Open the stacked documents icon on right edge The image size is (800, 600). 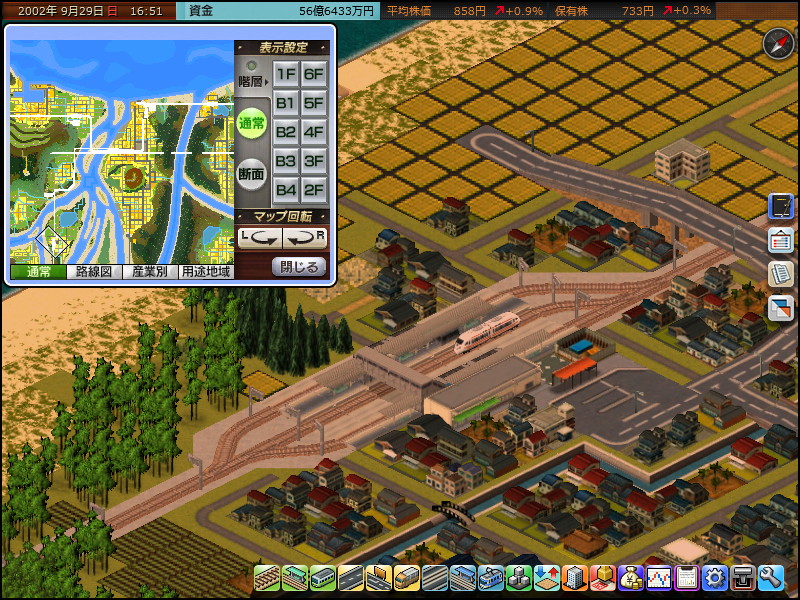click(781, 274)
